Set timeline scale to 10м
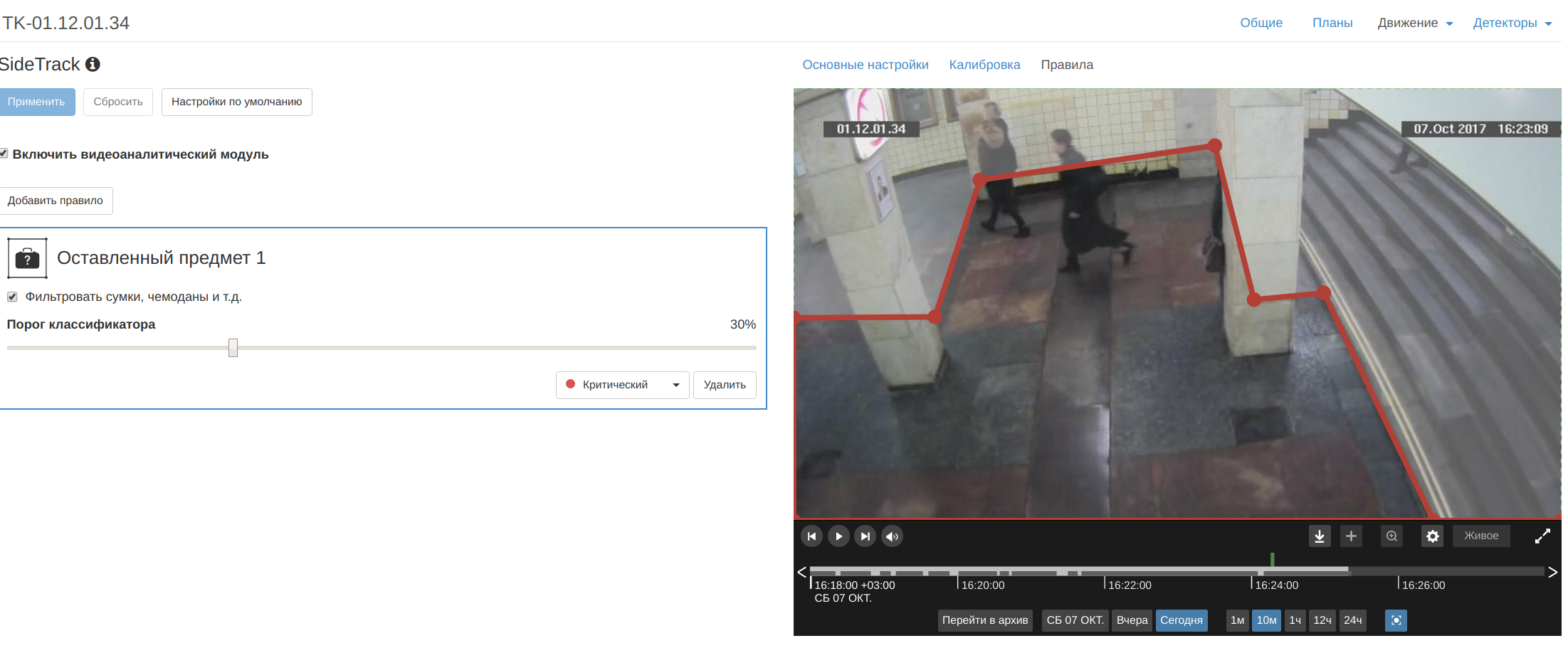1568x648 pixels. 1267,620
